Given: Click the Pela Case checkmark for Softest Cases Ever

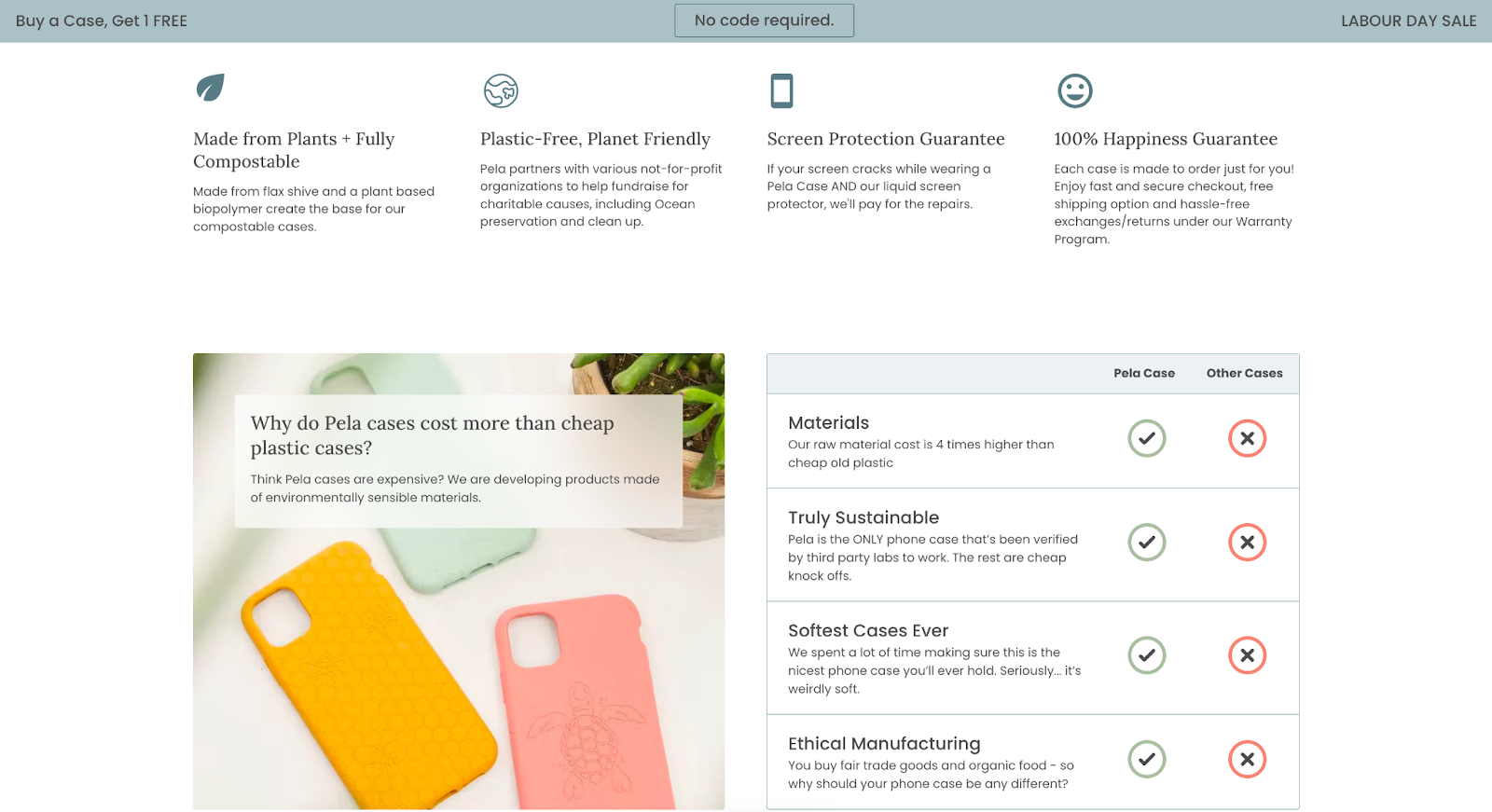Looking at the screenshot, I should tap(1147, 655).
